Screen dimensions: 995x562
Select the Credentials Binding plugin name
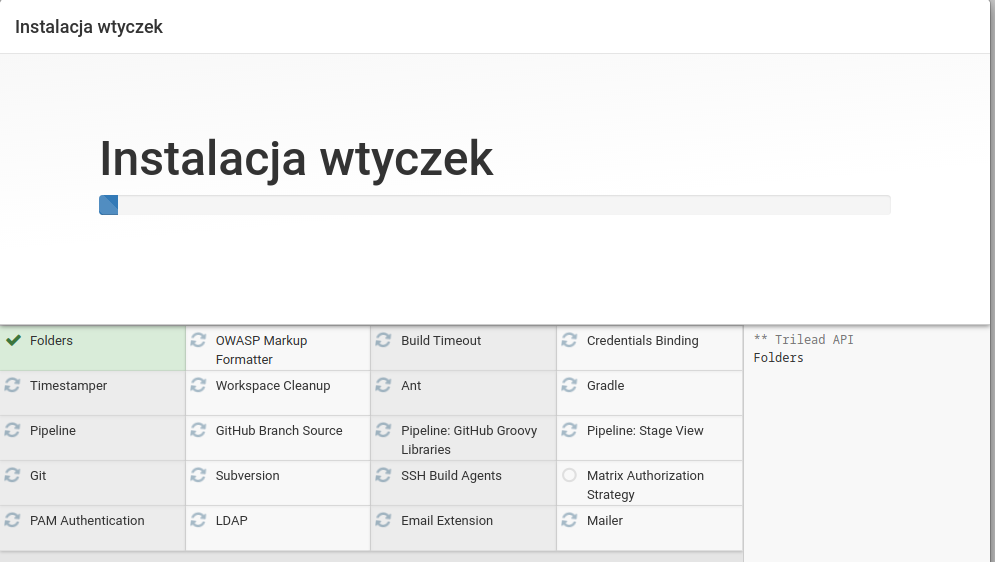coord(643,341)
